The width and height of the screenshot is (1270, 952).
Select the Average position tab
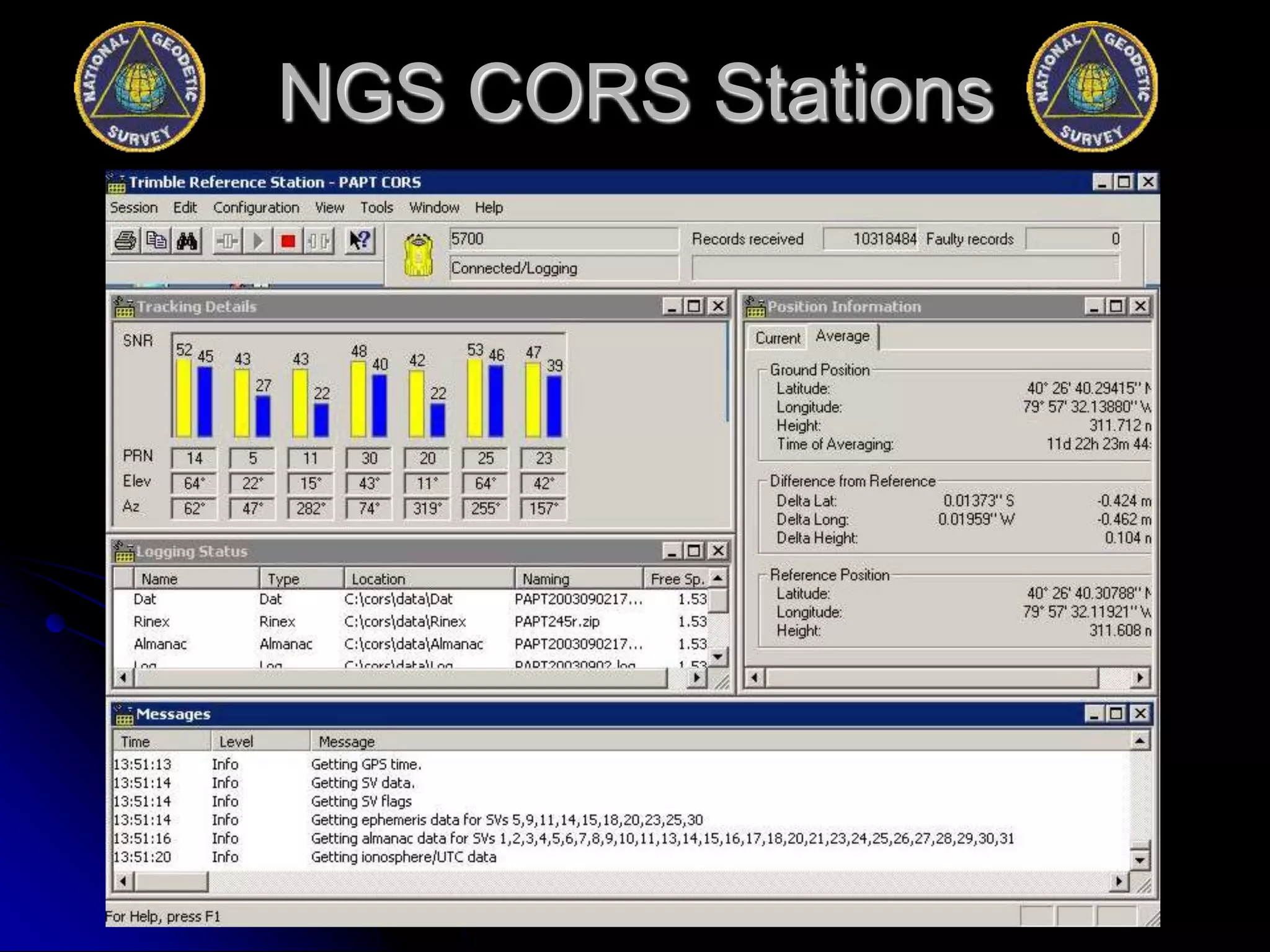click(843, 337)
